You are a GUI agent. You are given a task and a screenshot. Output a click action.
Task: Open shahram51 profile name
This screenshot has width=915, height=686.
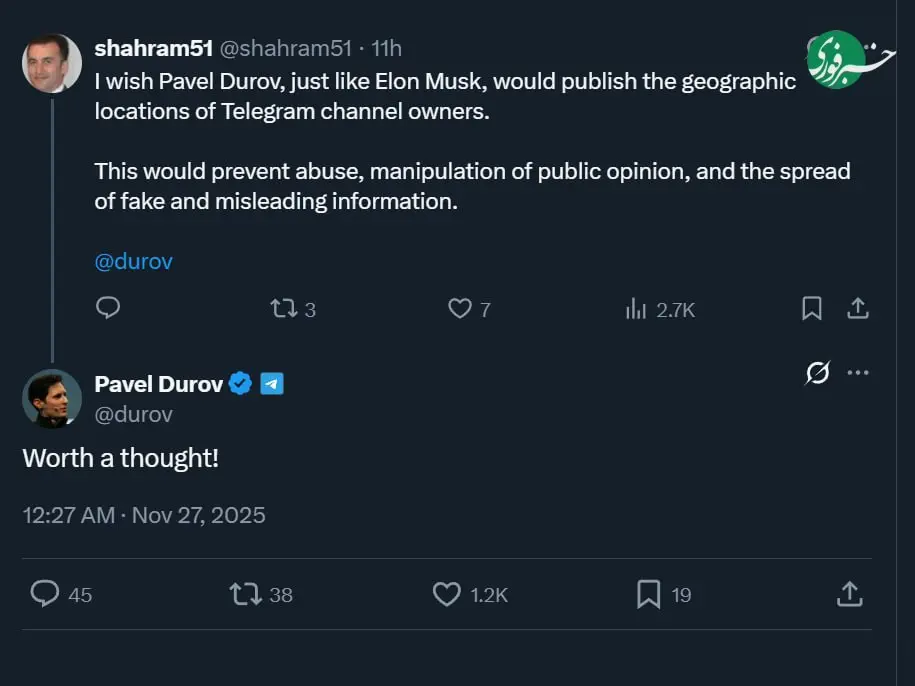[x=153, y=48]
